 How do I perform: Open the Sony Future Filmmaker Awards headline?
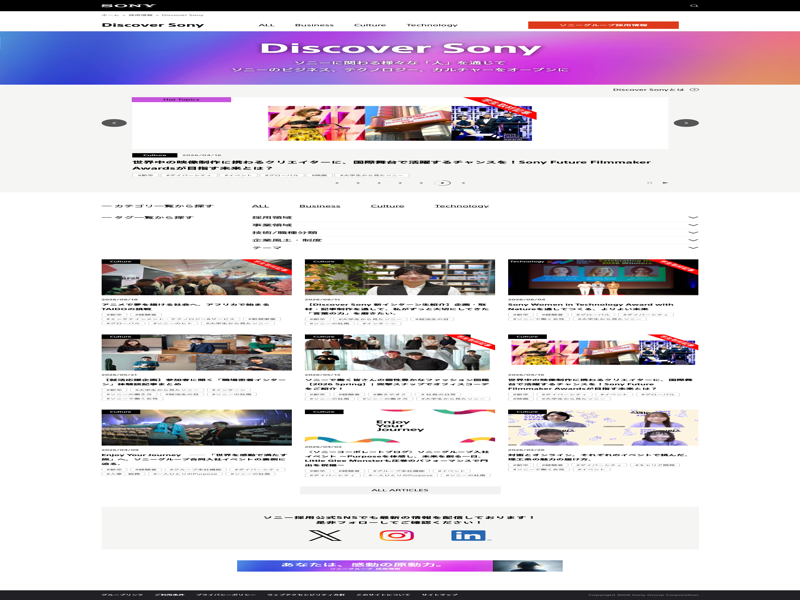click(x=391, y=165)
